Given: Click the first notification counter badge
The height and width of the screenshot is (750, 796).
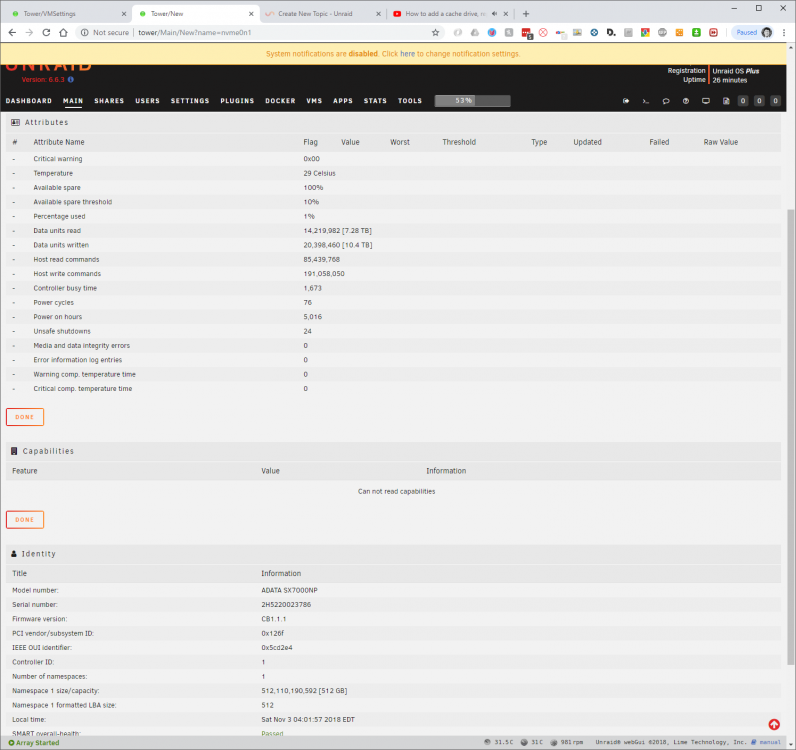Looking at the screenshot, I should point(743,101).
